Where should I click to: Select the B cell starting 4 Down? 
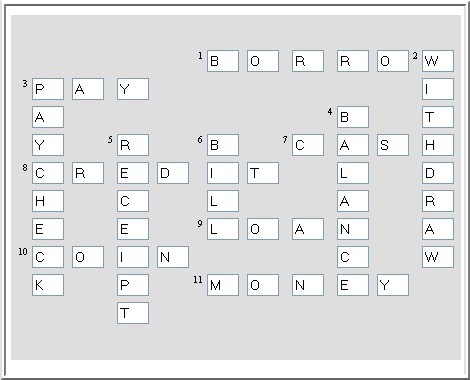coord(353,117)
